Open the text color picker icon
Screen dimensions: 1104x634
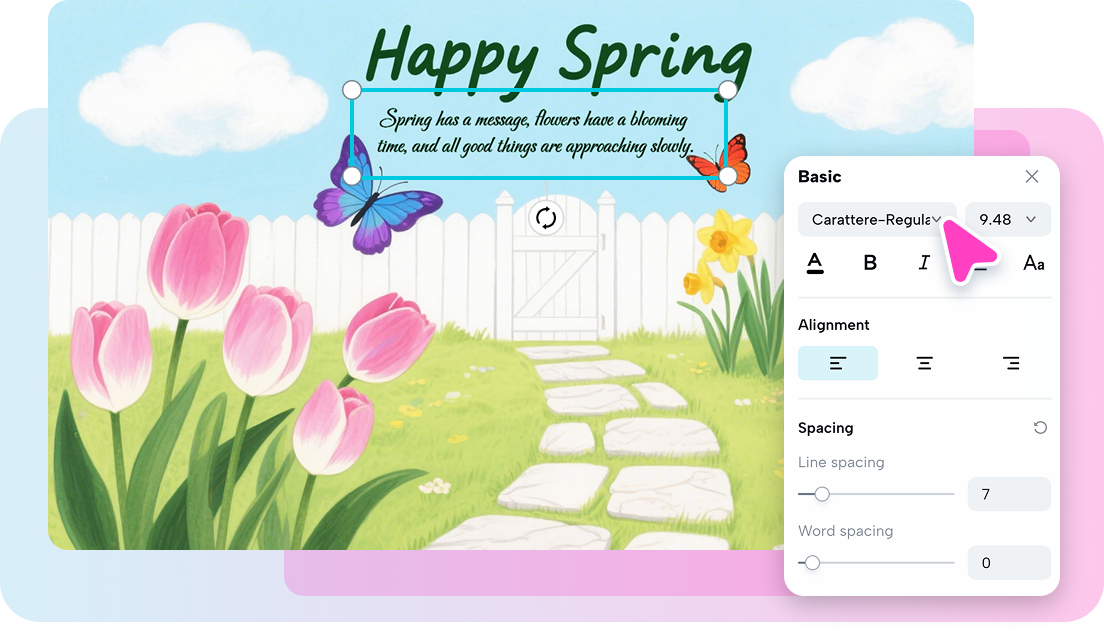[x=815, y=263]
